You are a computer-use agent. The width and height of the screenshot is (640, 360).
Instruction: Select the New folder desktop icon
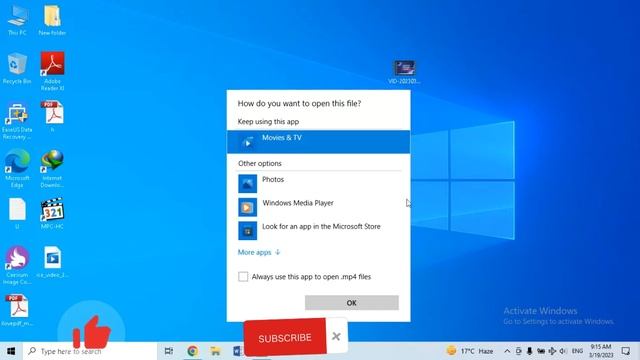pyautogui.click(x=52, y=20)
